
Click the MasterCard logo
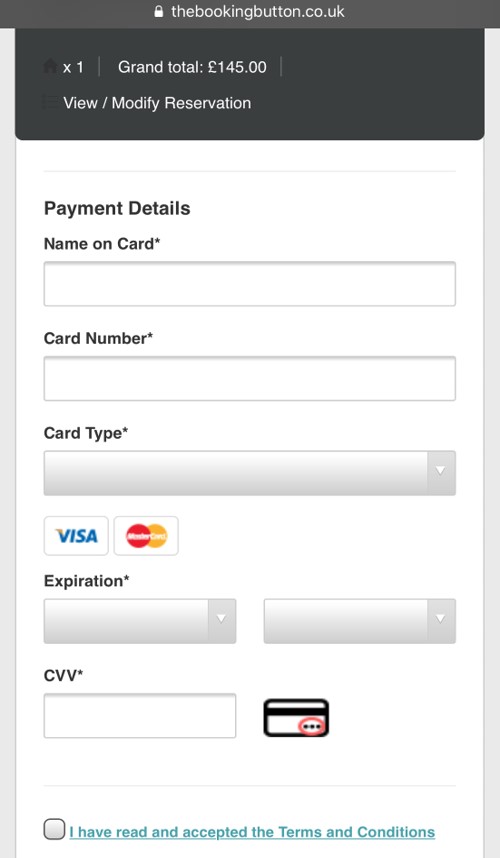(146, 536)
